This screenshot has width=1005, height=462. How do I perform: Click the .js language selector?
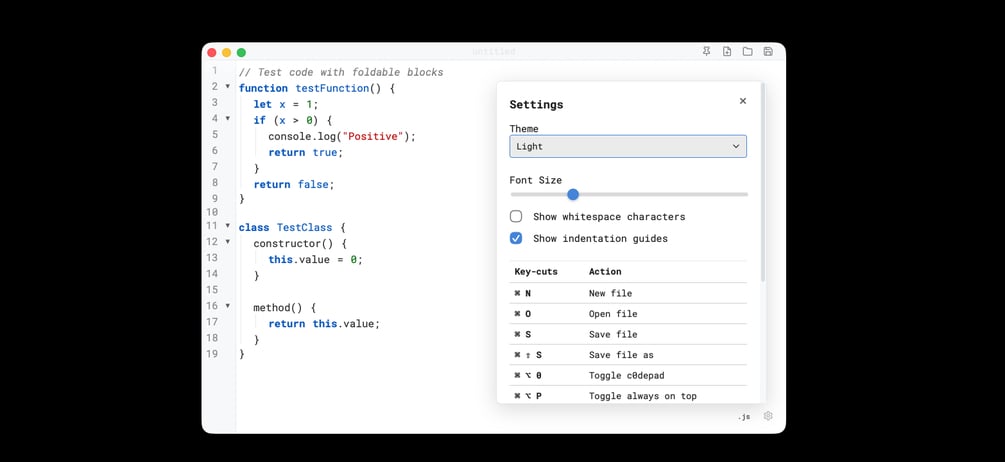[x=744, y=416]
